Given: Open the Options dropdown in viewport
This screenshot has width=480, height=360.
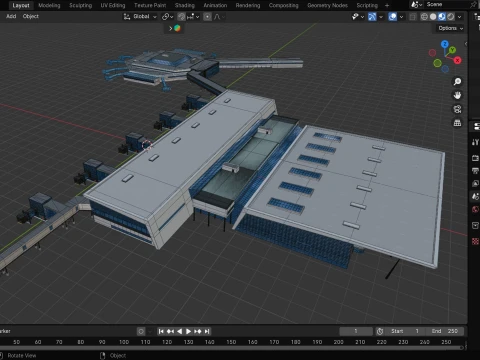Looking at the screenshot, I should (x=450, y=28).
